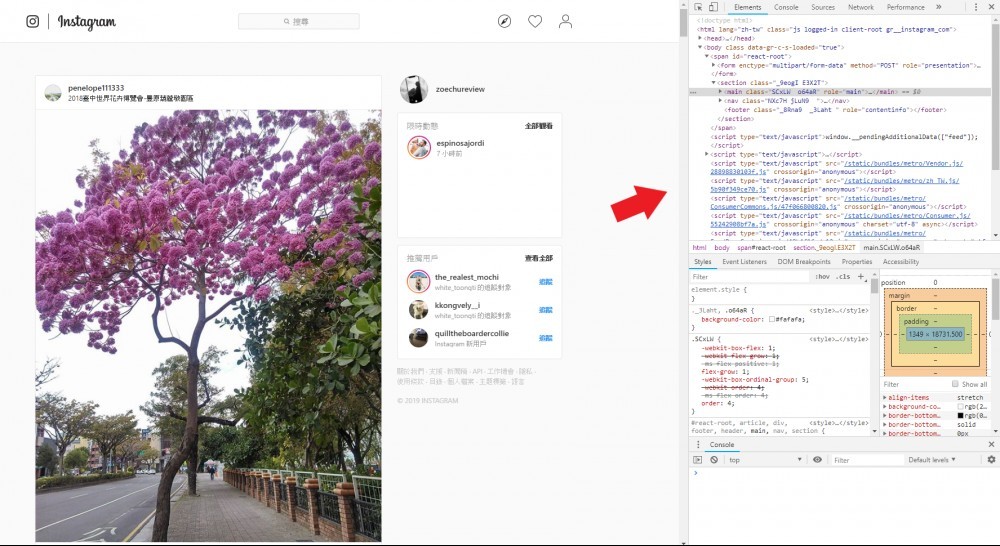Screen dimensions: 1000x546
Task: Enable the Show all checkbox
Action: 955,384
